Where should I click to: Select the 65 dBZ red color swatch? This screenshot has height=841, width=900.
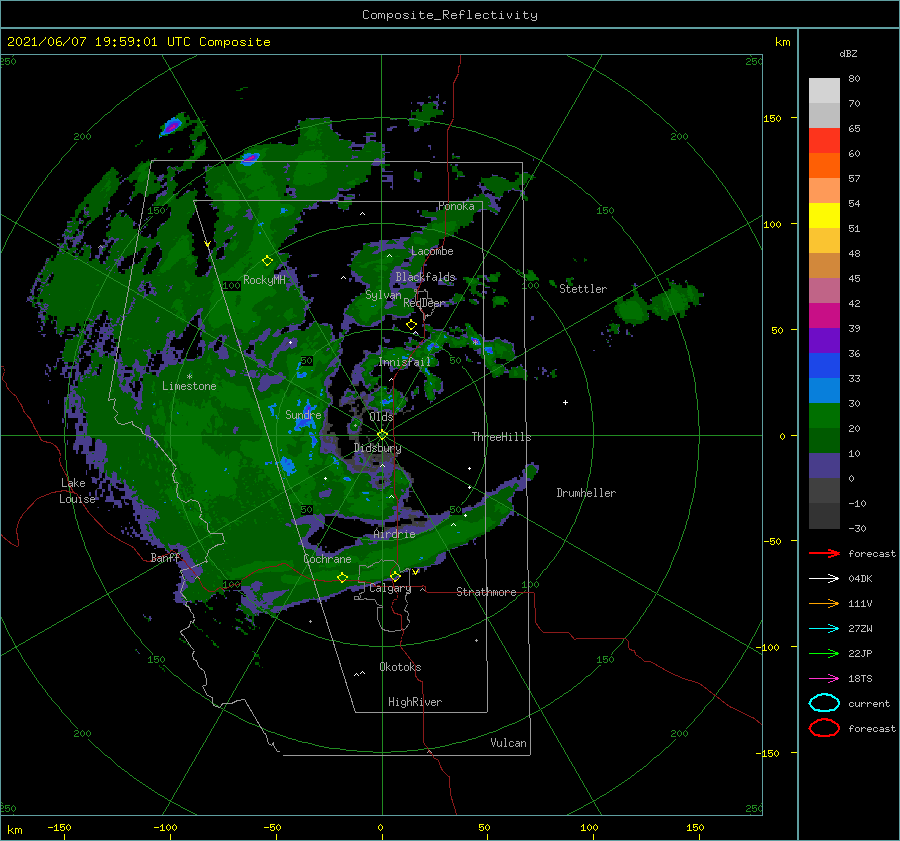[x=824, y=141]
